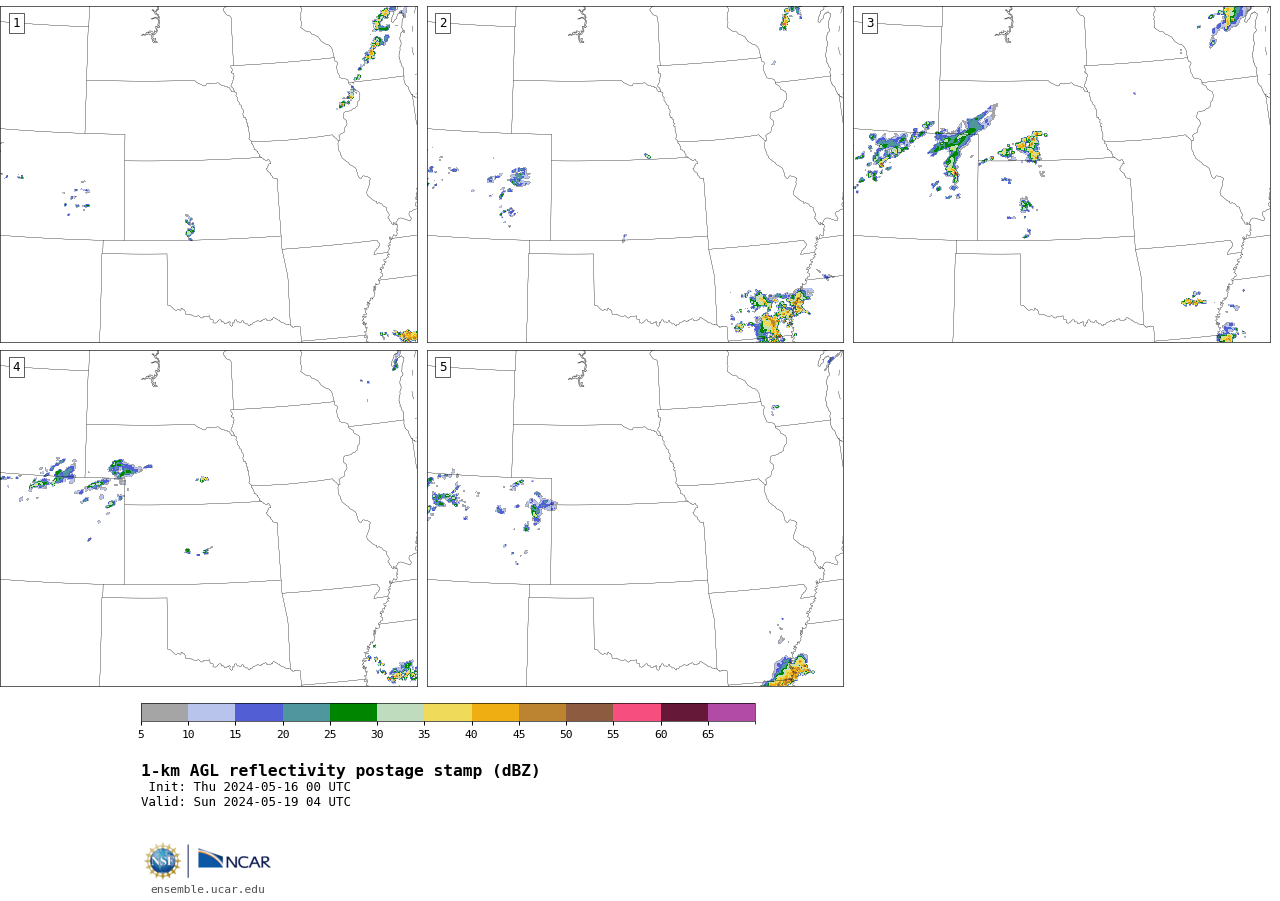Click the number 5 panel label

click(443, 367)
